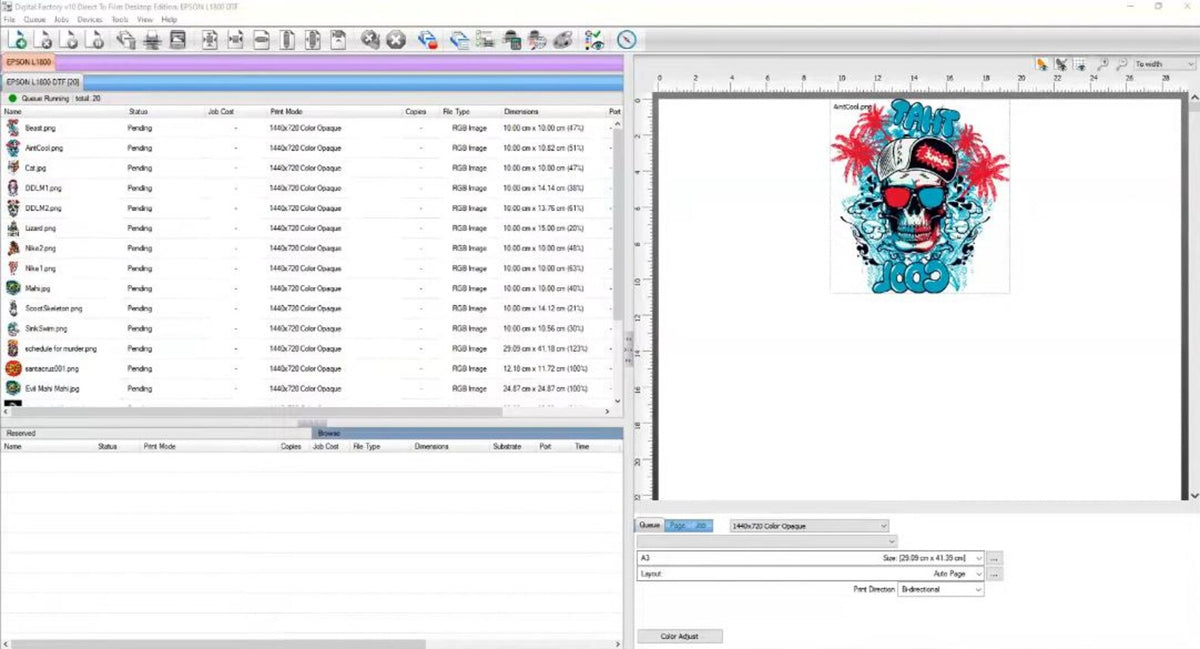This screenshot has width=1200, height=649.
Task: Click the ellipsis button beside Layout
Action: click(x=994, y=574)
